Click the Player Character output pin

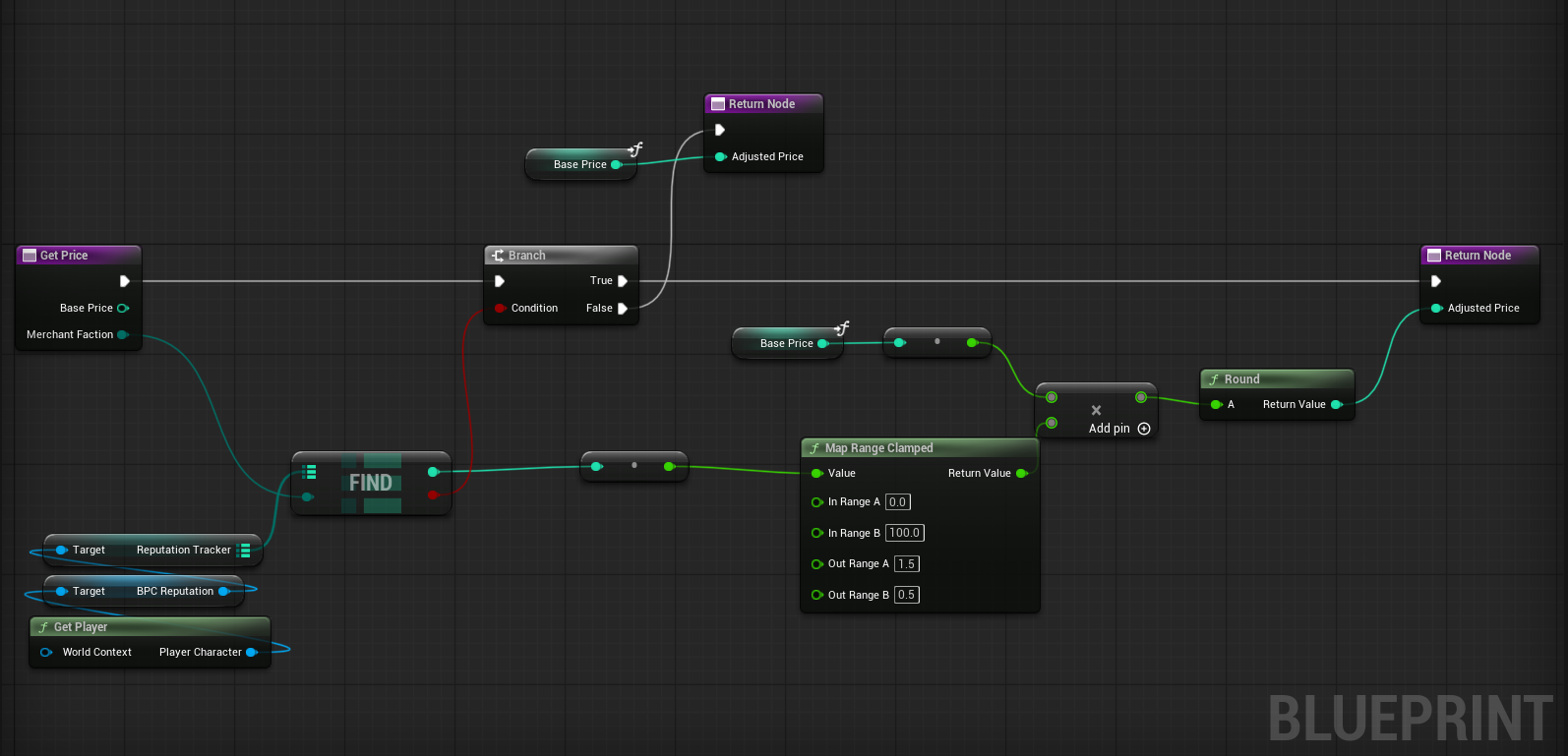252,653
